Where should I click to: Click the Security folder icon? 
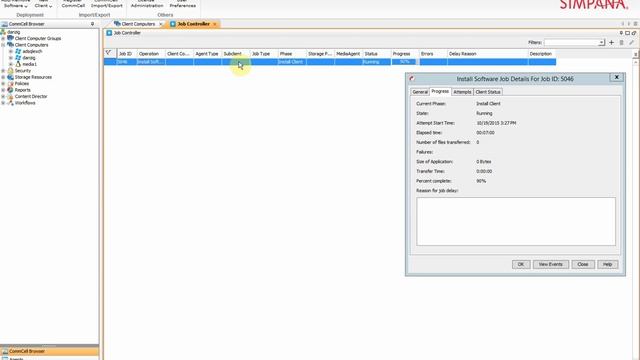coord(11,71)
